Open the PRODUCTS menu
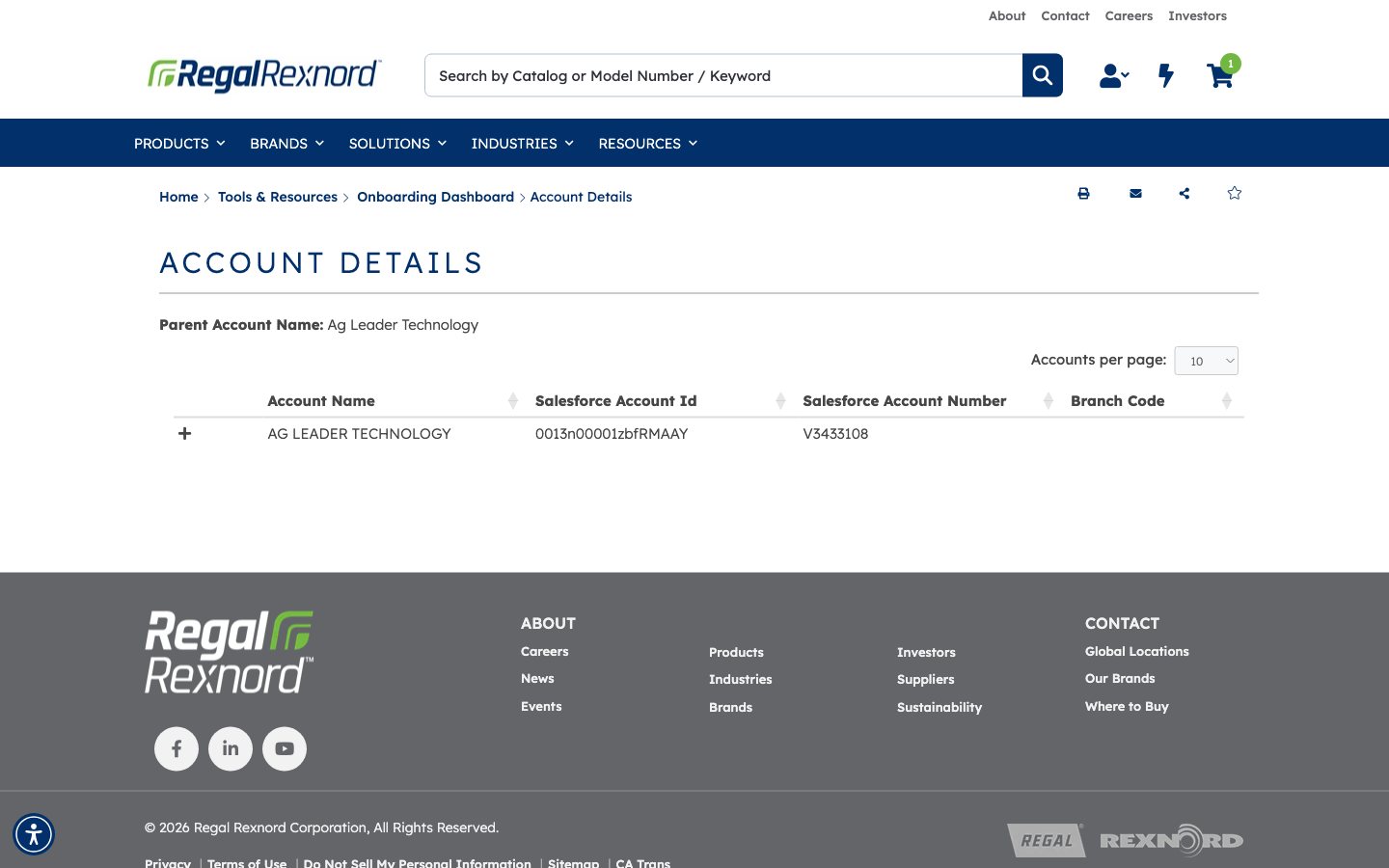 179,143
